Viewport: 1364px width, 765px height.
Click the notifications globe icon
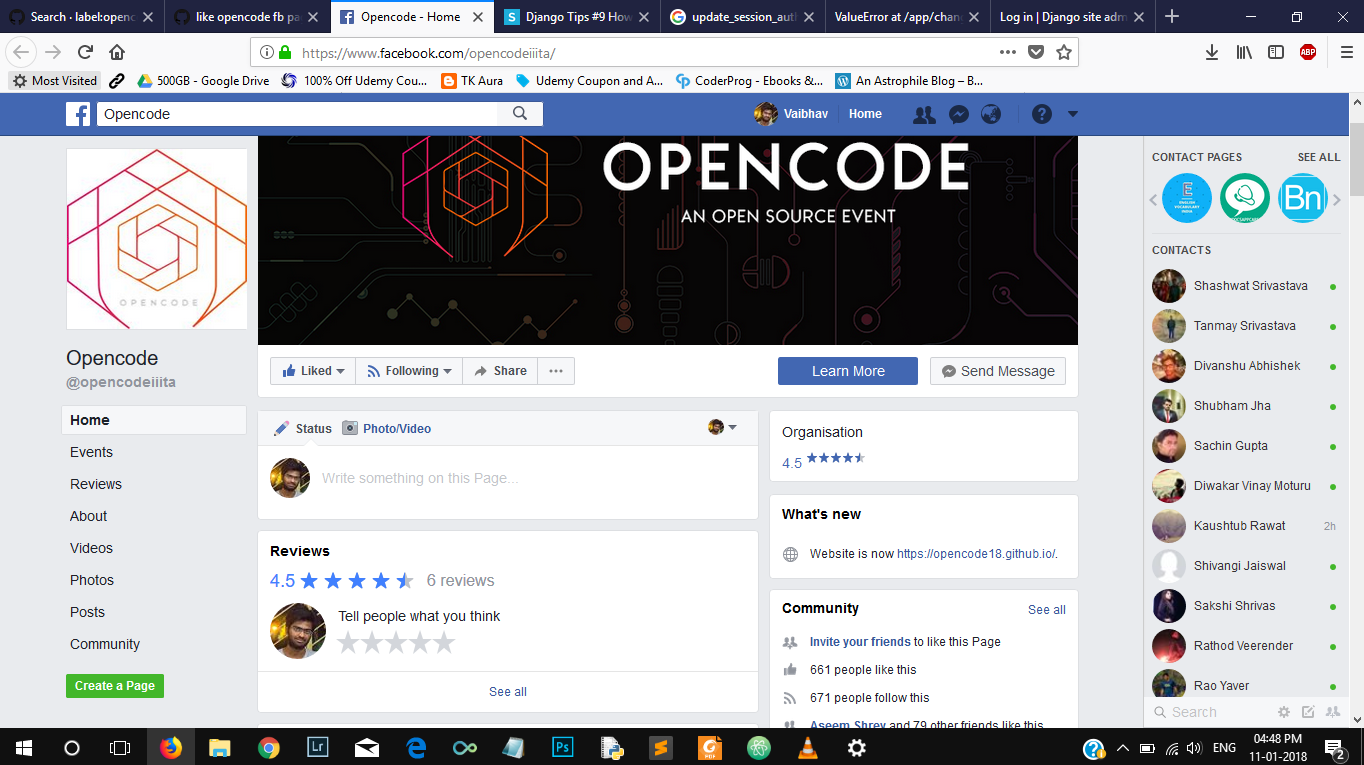[990, 114]
